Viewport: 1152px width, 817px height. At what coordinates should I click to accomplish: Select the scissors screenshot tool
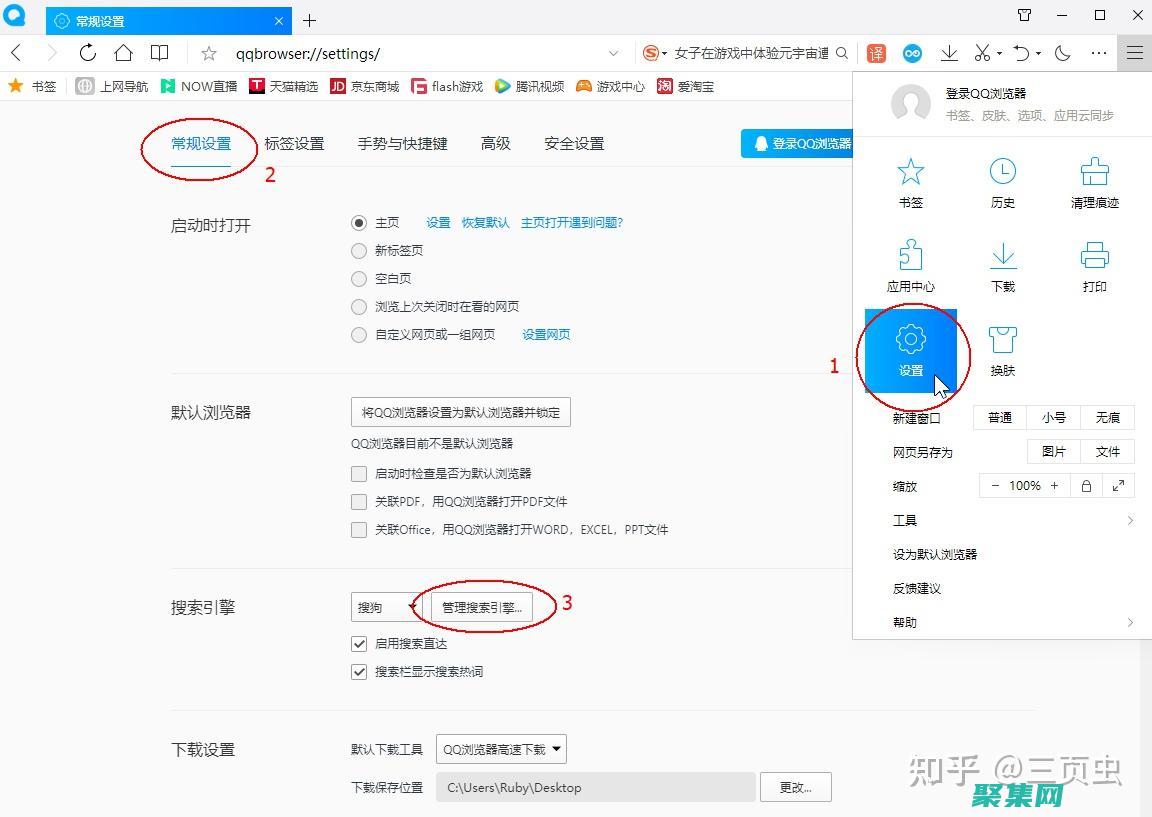click(x=982, y=53)
